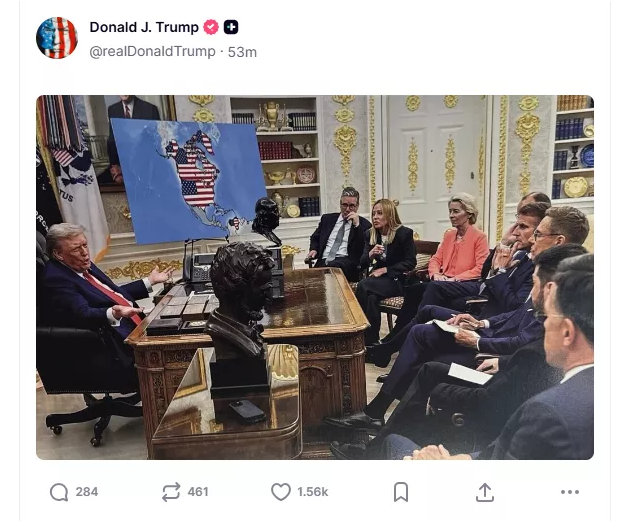
Task: Click the phone on the glass side table
Action: (x=247, y=412)
